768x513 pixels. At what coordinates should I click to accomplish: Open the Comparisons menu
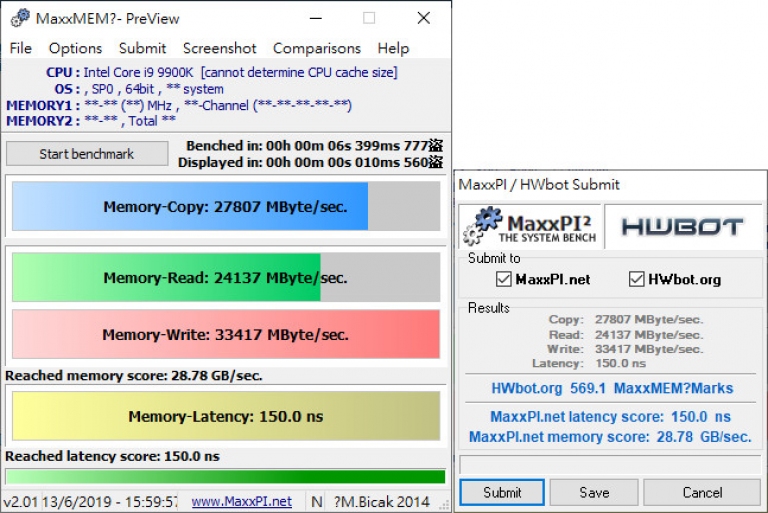click(x=316, y=49)
